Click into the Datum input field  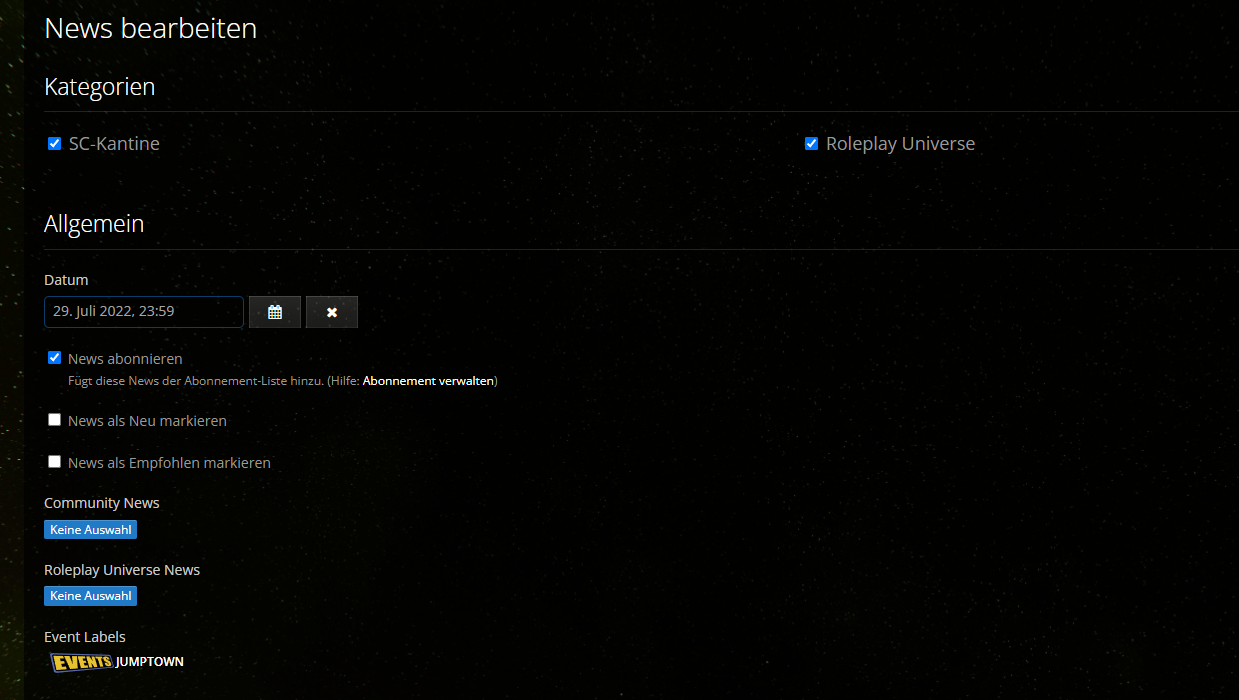pos(143,312)
